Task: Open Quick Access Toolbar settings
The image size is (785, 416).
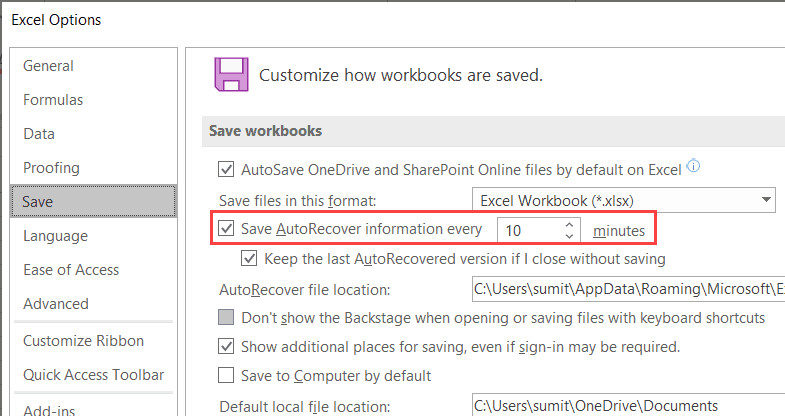Action: [93, 375]
